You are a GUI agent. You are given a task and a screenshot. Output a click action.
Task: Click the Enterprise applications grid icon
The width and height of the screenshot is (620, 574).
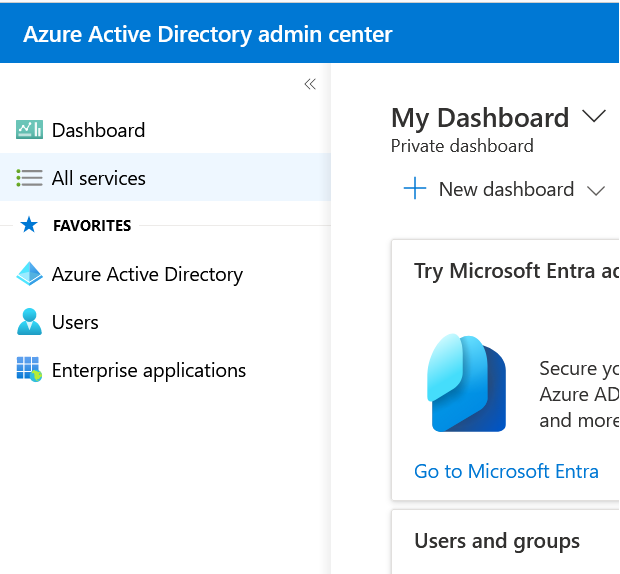click(29, 370)
